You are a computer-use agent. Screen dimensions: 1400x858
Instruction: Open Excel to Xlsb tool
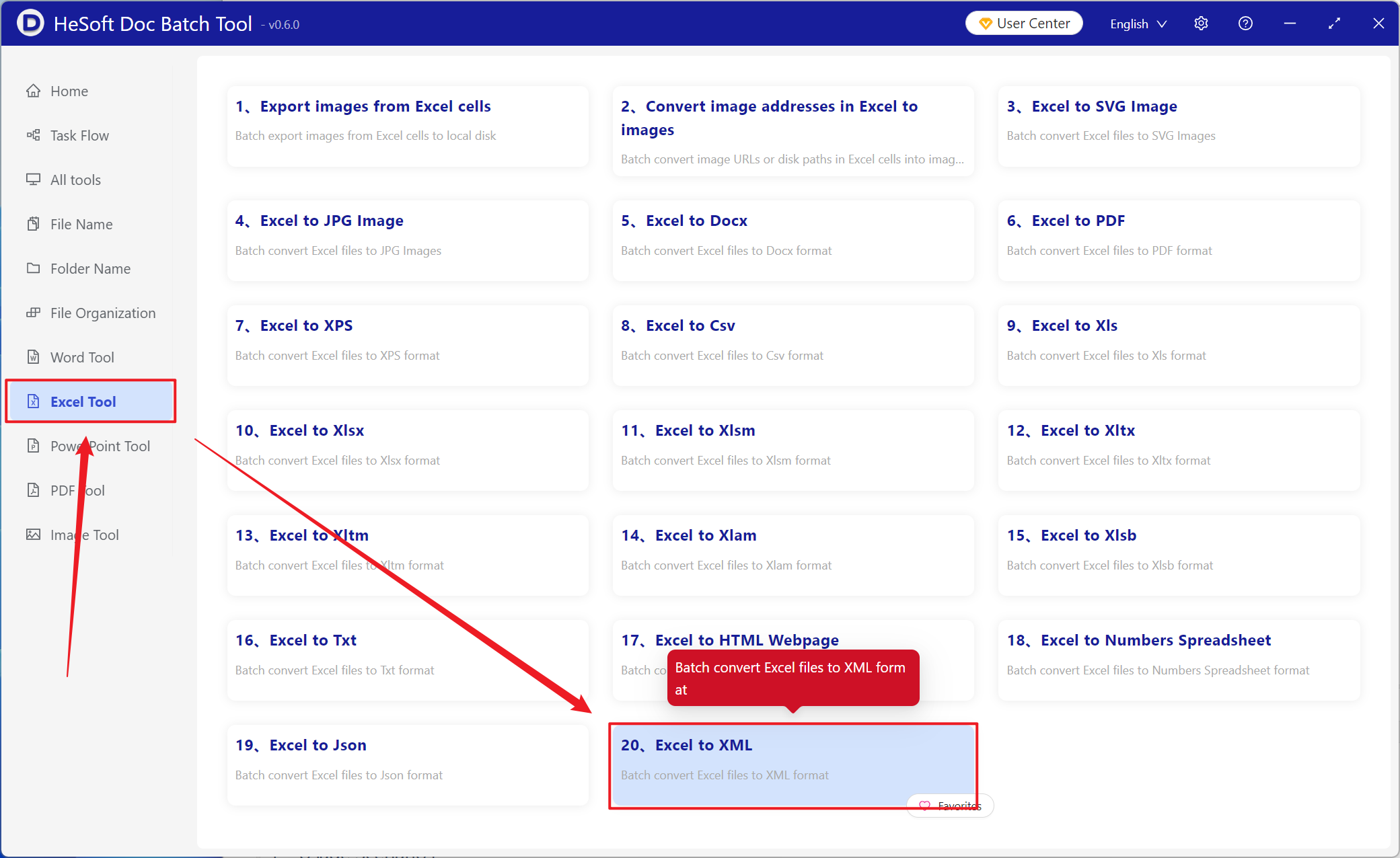pyautogui.click(x=1179, y=555)
